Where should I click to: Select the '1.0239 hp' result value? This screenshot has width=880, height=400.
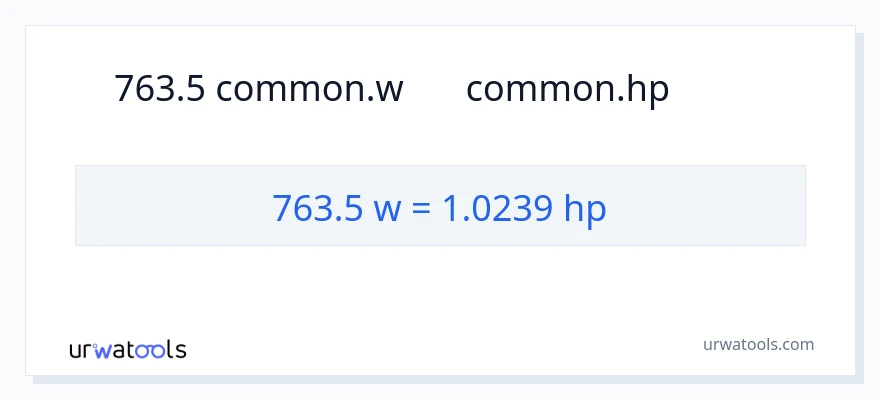[x=524, y=207]
